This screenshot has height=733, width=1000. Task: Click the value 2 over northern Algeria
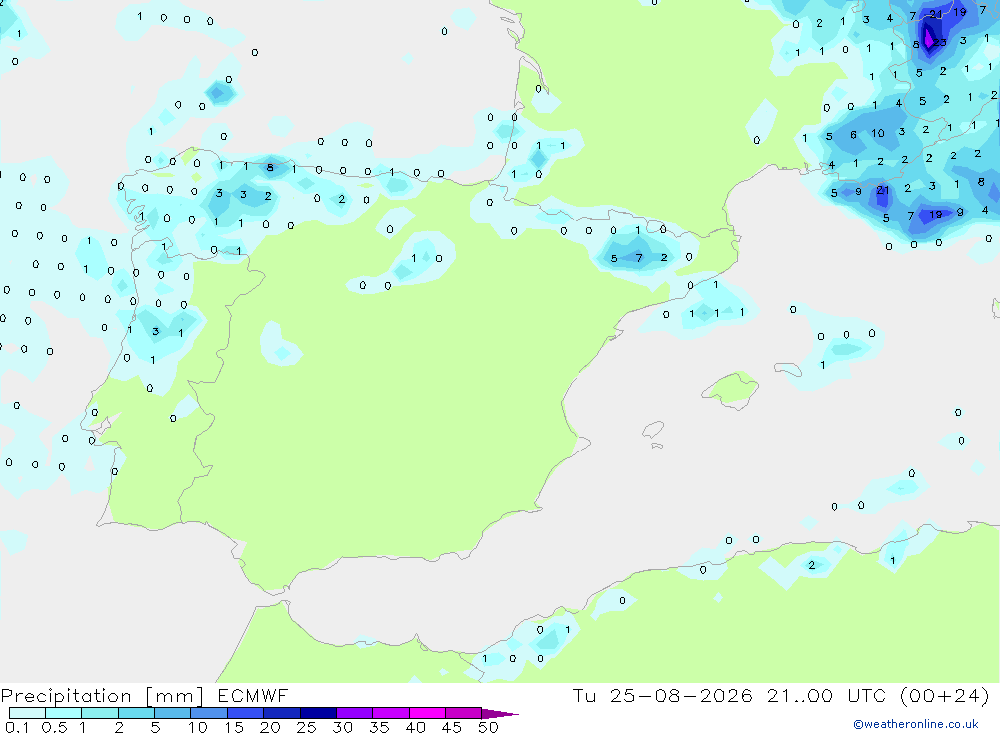coord(811,565)
